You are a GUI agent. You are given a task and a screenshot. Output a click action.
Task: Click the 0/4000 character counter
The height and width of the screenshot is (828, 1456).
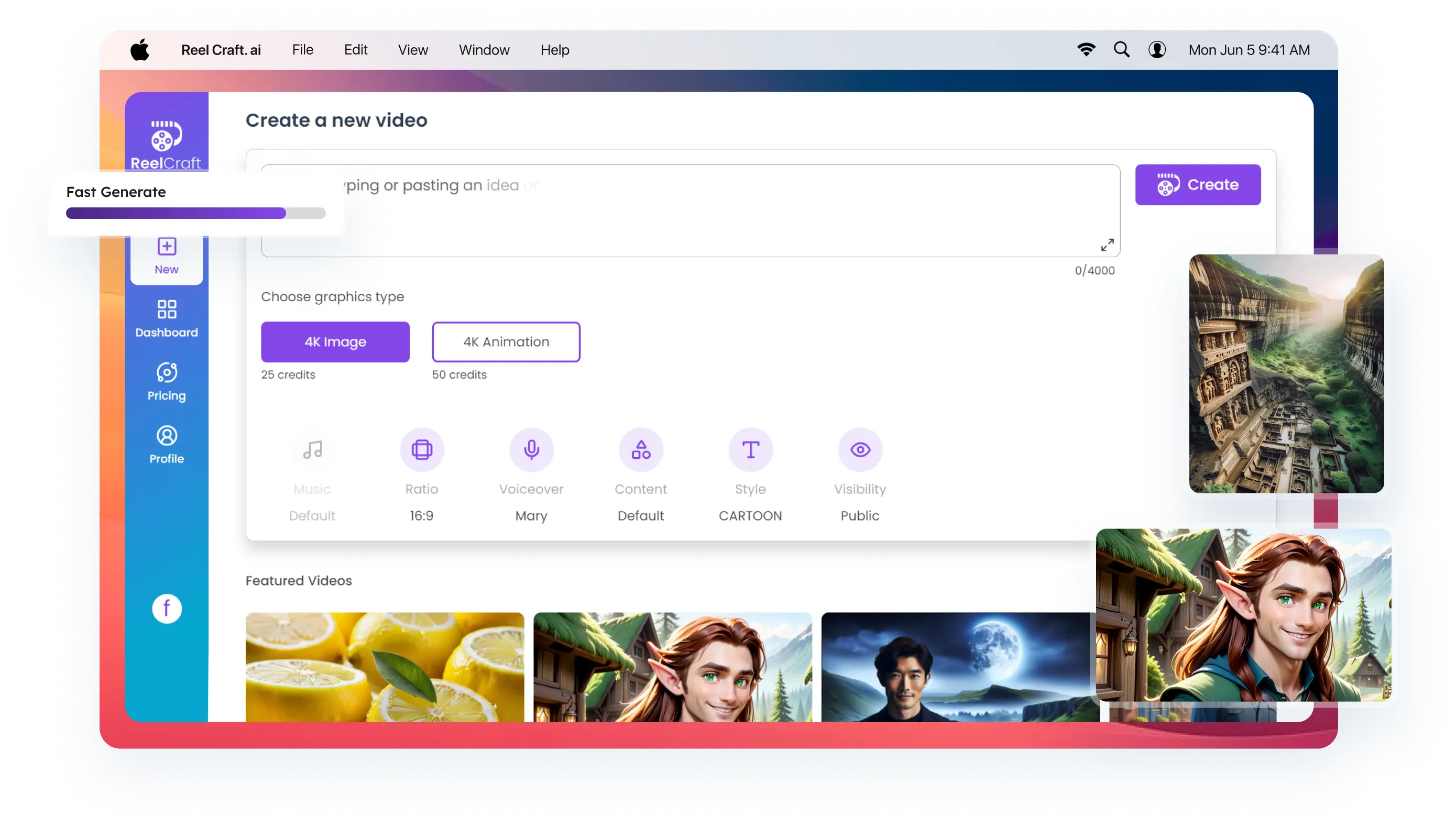click(1094, 271)
